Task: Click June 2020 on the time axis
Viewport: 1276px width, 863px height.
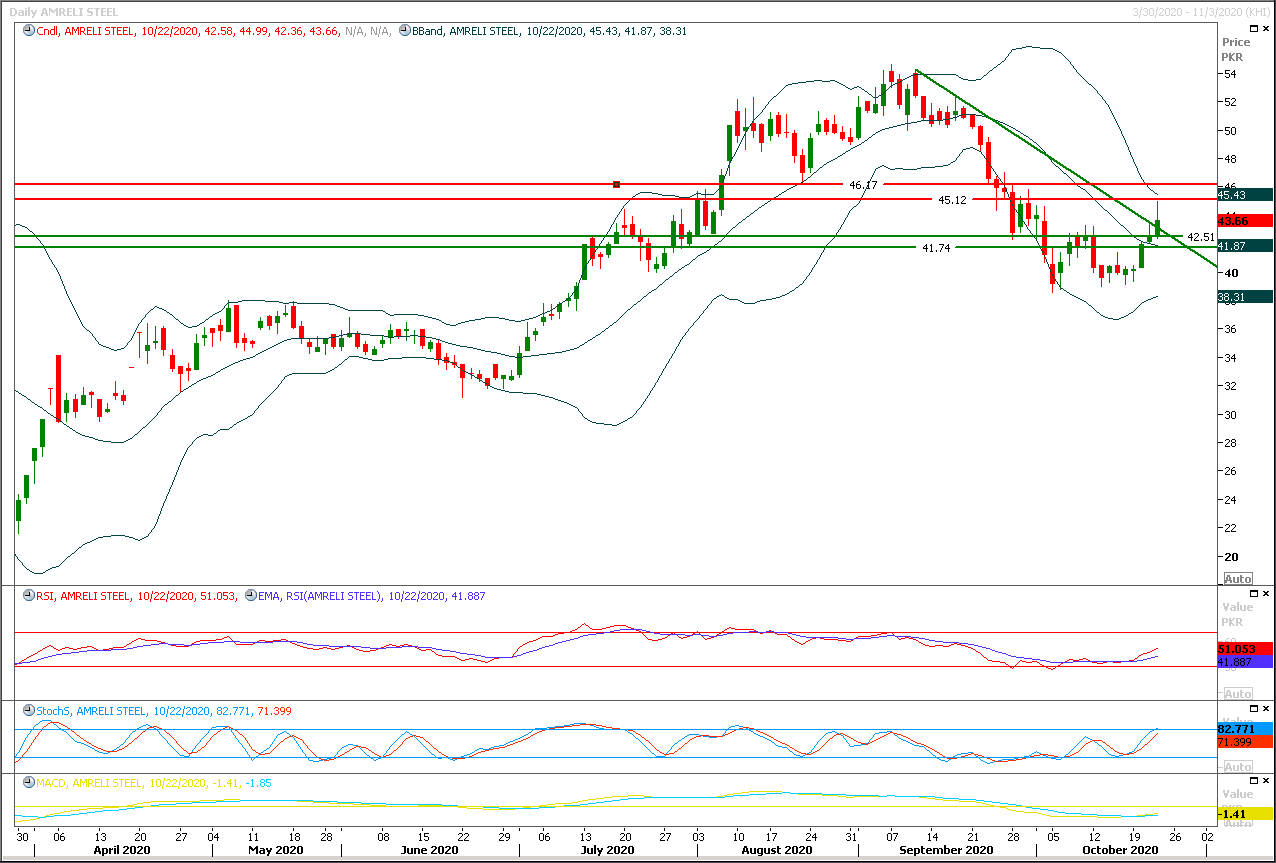Action: [x=428, y=850]
